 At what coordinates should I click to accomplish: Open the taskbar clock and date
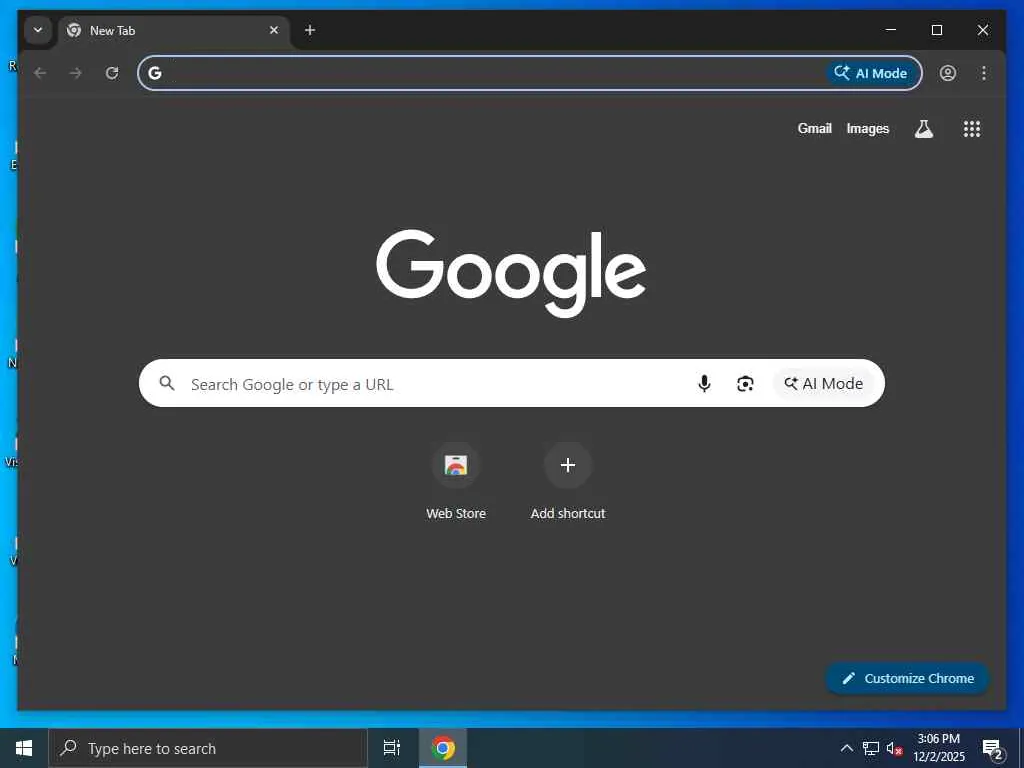(938, 748)
